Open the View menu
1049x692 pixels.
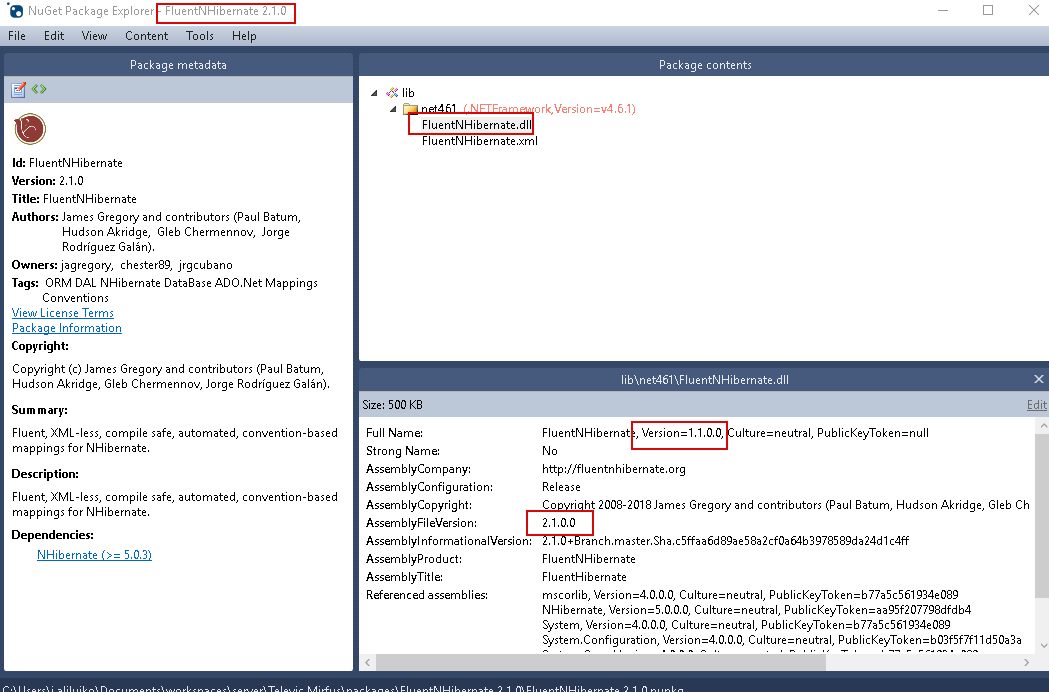[x=94, y=36]
